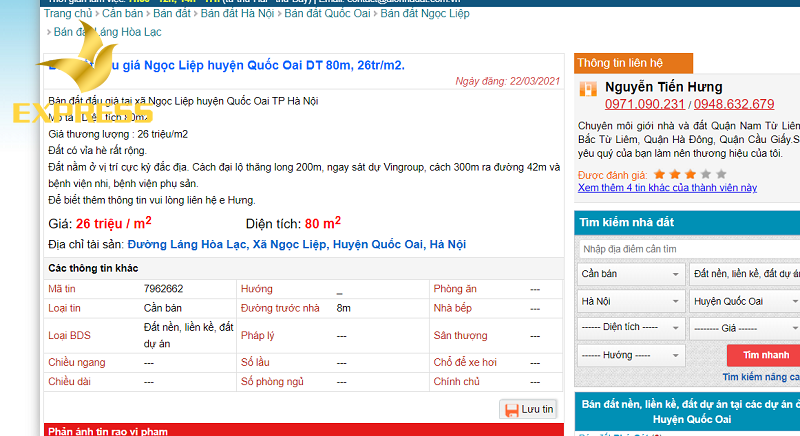
Task: Click the first rating star
Action: coord(660,174)
